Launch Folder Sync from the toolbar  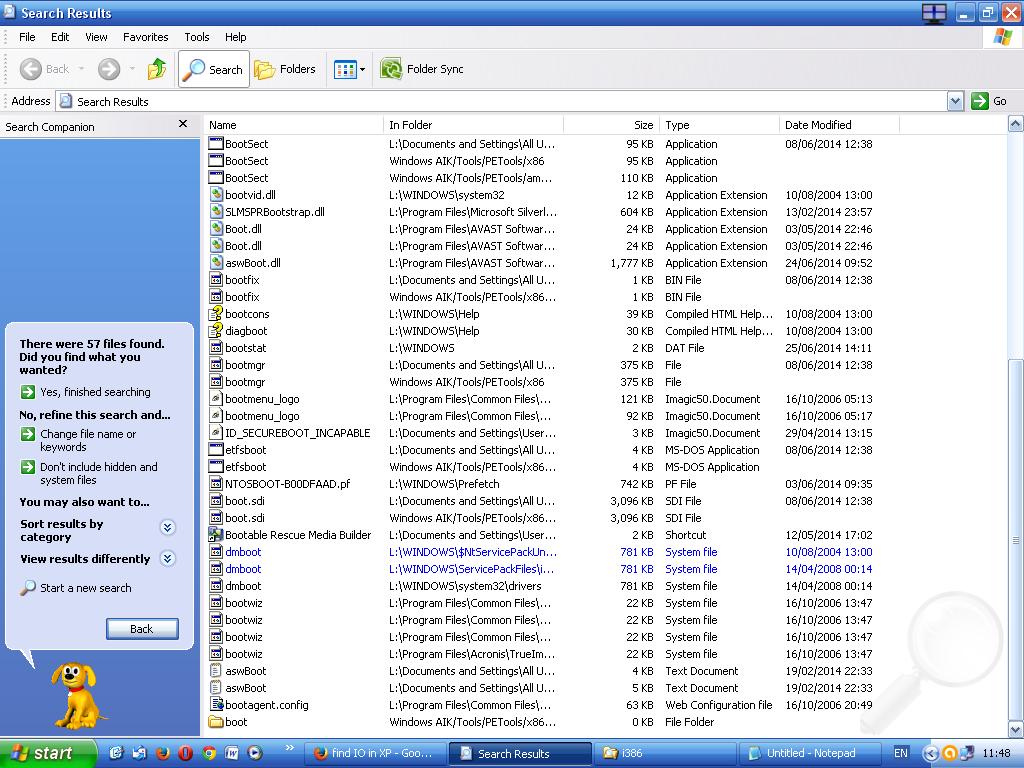[423, 69]
